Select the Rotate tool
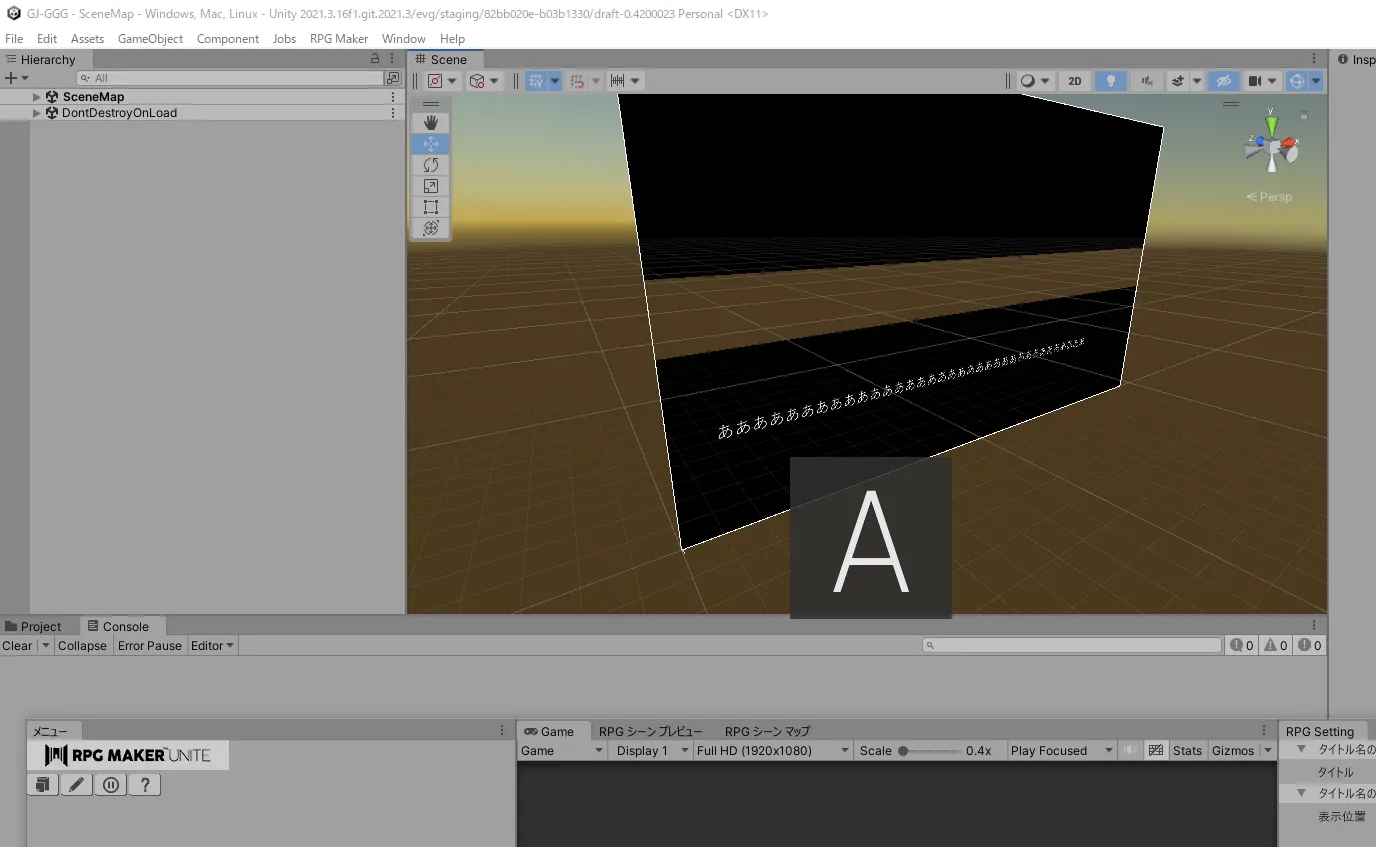This screenshot has width=1376, height=847. [x=431, y=165]
